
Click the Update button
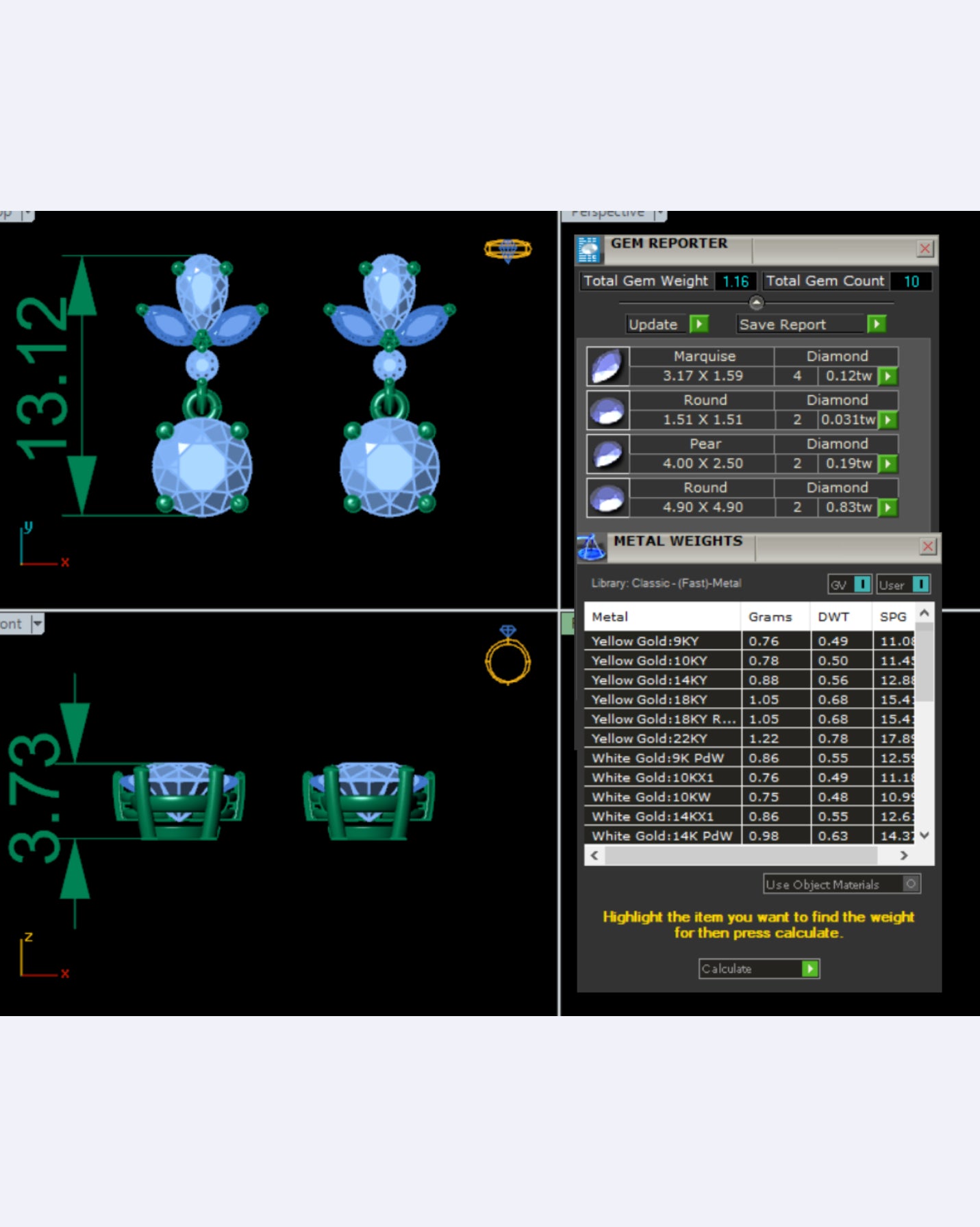(654, 325)
